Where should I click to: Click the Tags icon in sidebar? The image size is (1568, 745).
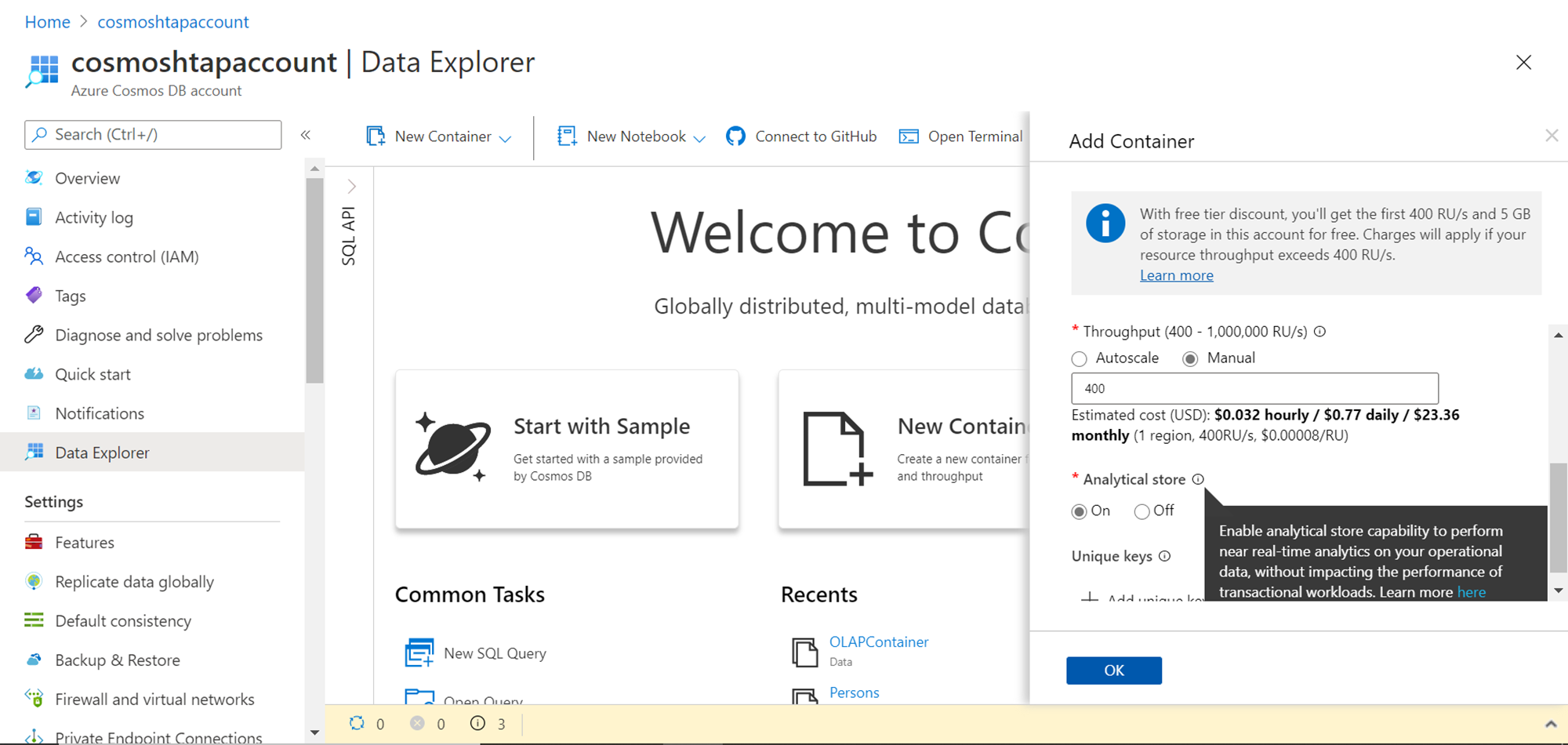[34, 296]
